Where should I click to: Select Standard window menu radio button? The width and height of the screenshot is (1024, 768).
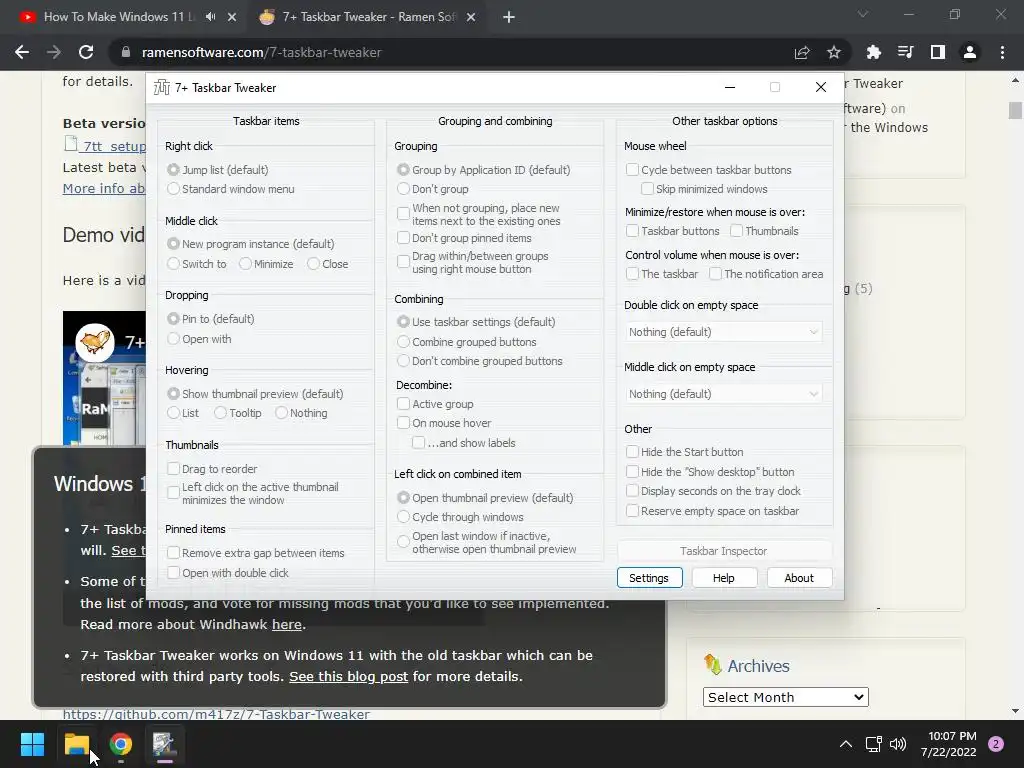[173, 189]
